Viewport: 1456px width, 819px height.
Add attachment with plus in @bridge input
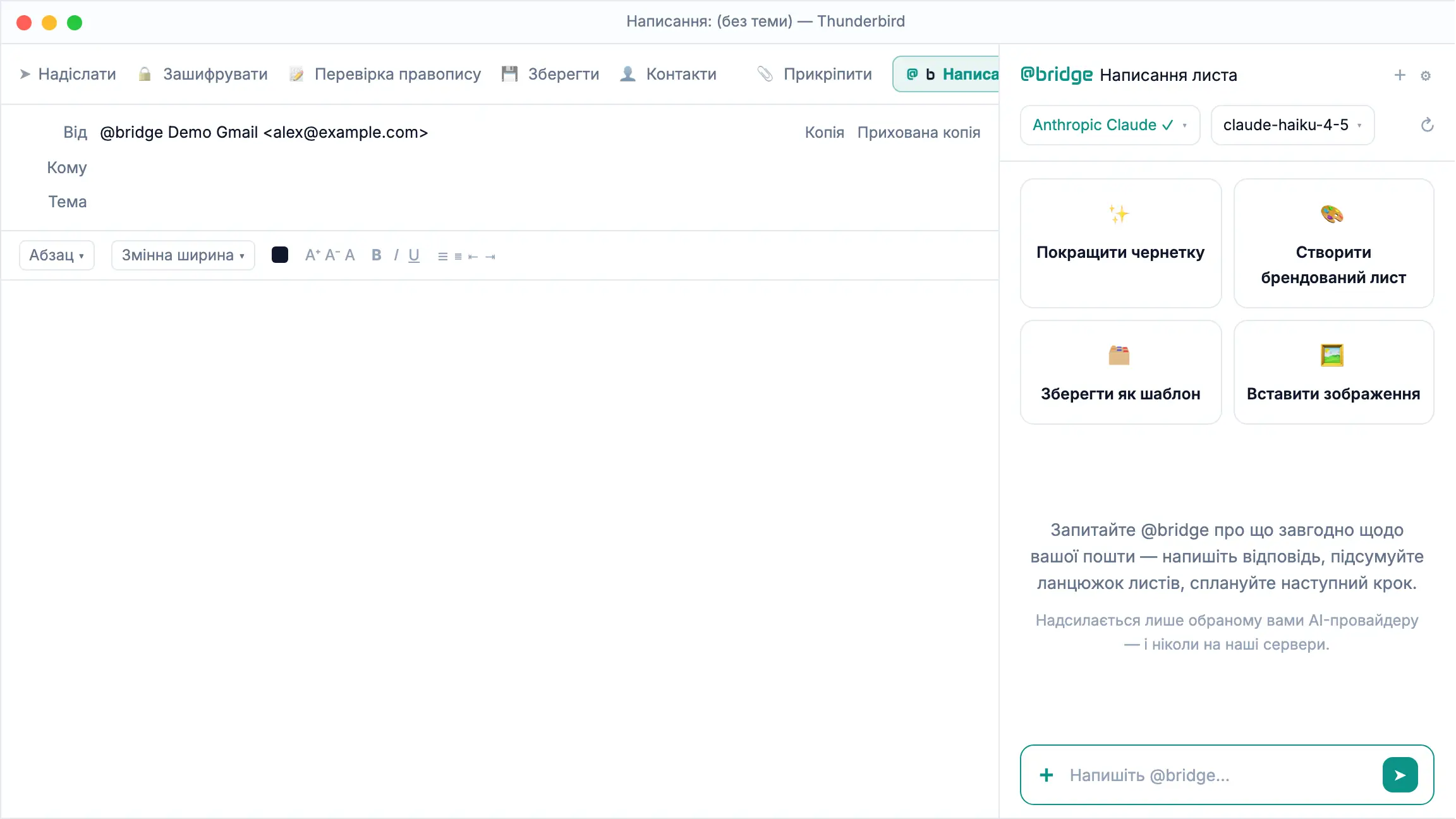coord(1046,775)
